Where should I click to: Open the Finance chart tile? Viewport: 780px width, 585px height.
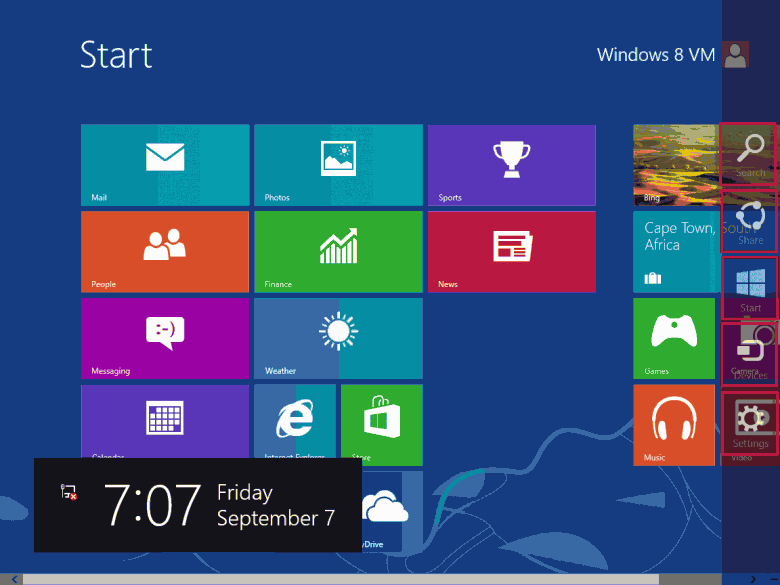(338, 252)
